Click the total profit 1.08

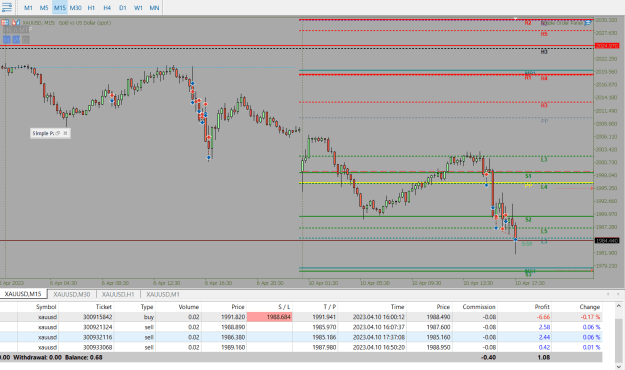tap(544, 357)
